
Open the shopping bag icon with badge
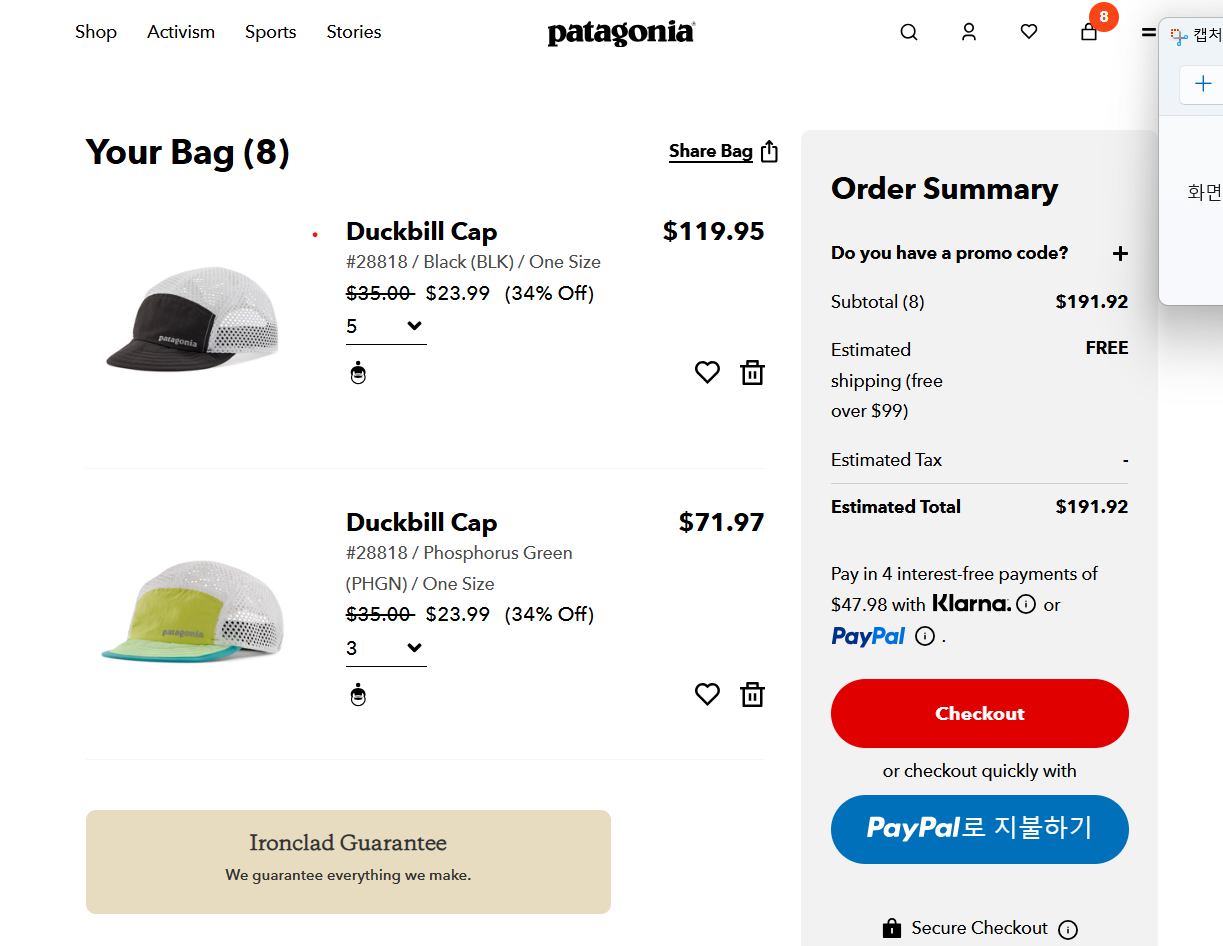[x=1089, y=32]
